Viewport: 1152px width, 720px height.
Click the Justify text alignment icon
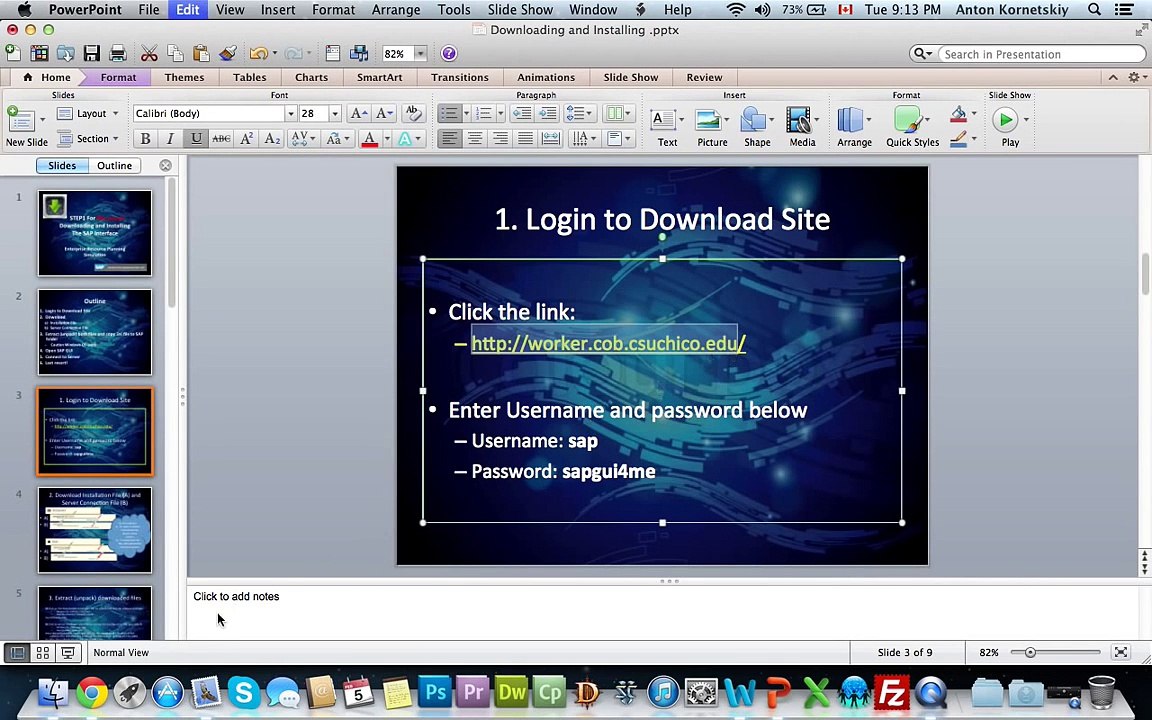tap(525, 138)
